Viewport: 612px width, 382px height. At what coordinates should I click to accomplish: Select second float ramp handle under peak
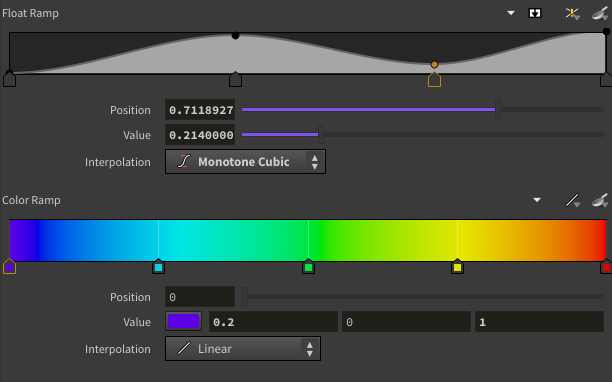(235, 79)
